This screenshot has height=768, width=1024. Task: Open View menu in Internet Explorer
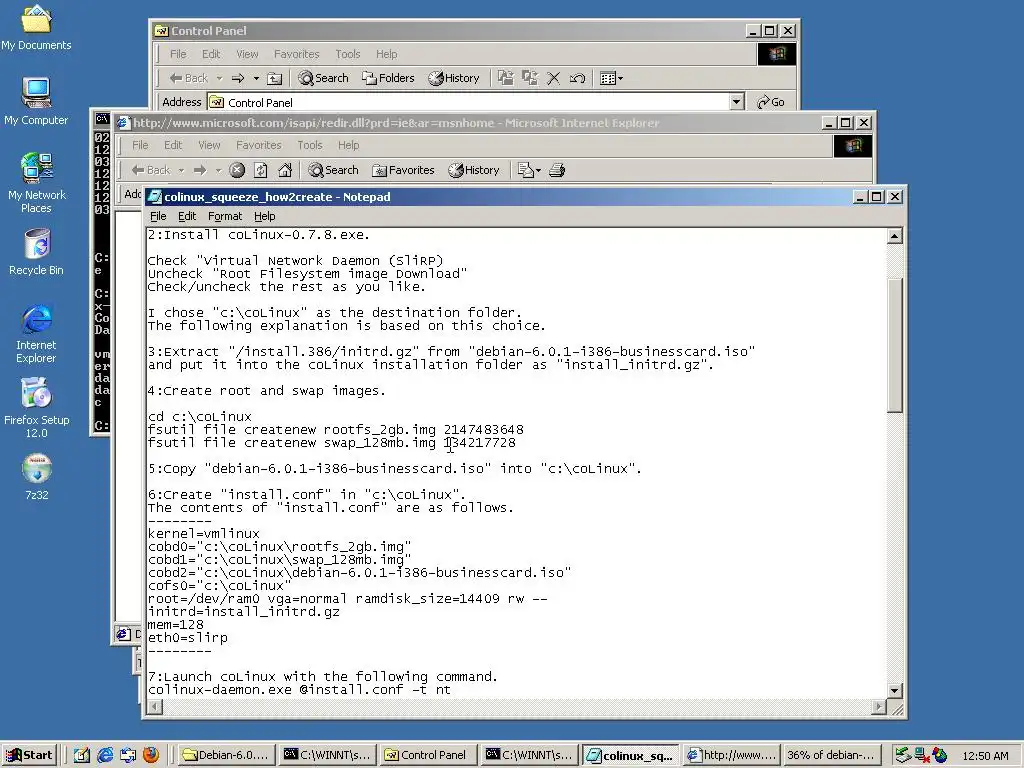click(209, 145)
